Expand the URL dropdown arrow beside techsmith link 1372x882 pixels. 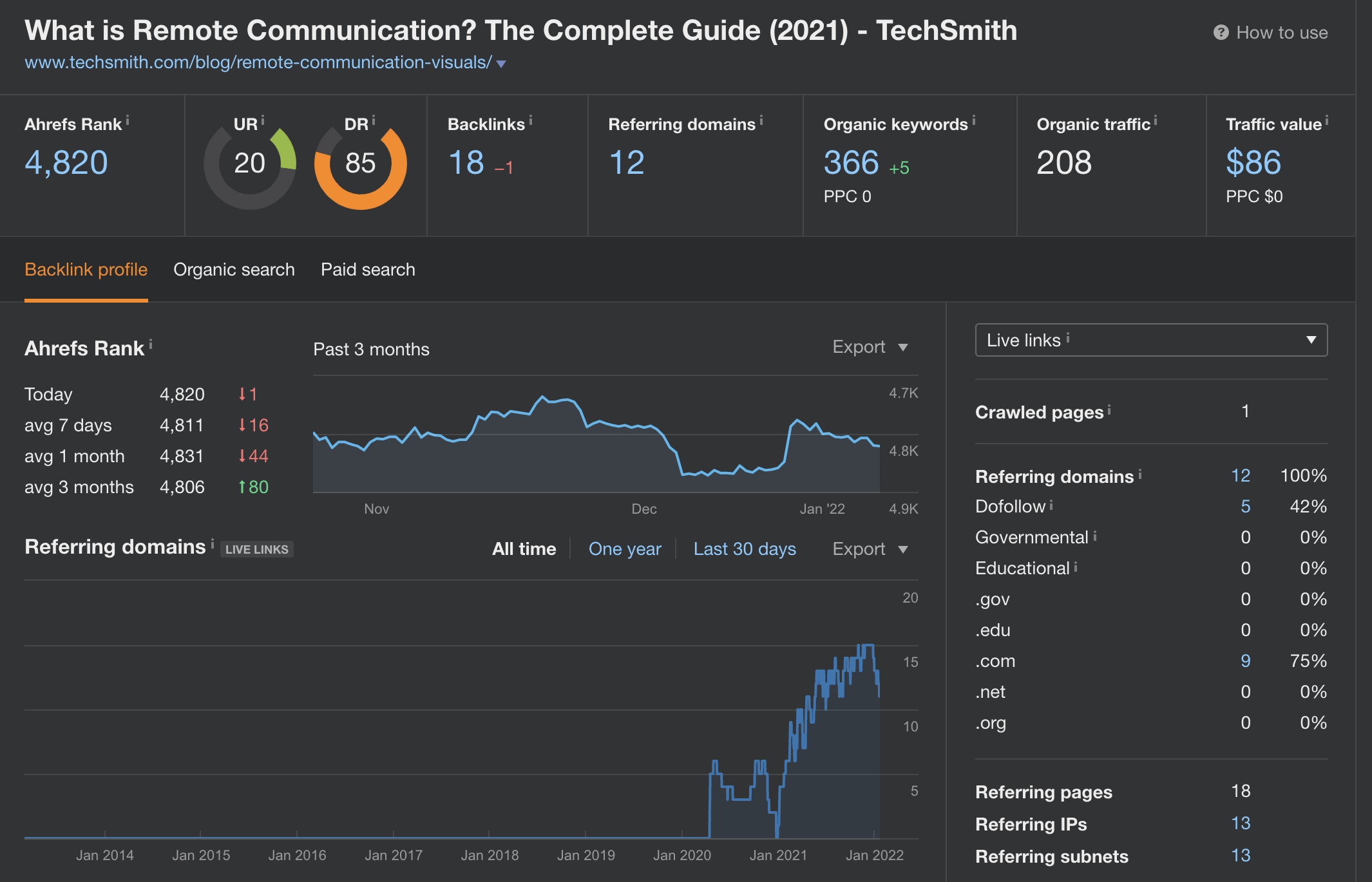502,64
